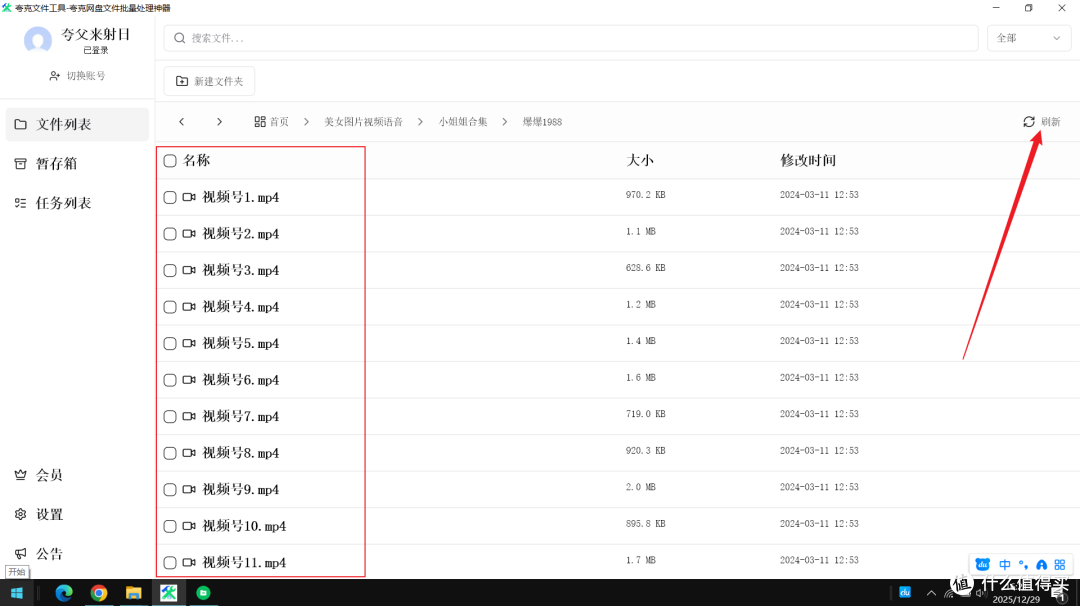Click 新建文件夹 new folder button
1080x606 pixels.
209,81
